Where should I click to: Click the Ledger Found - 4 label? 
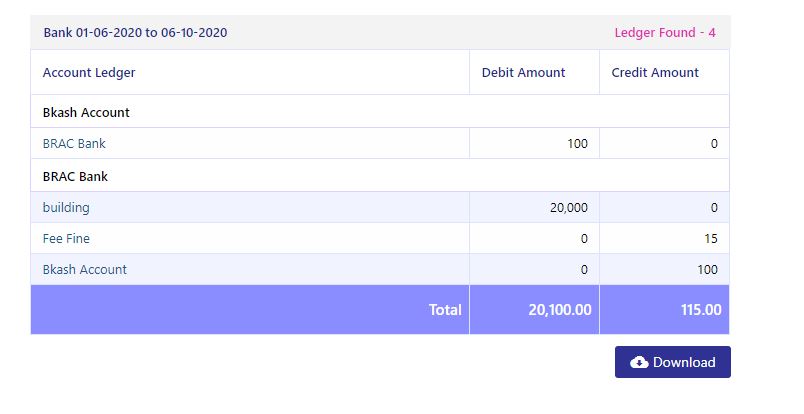(x=664, y=33)
